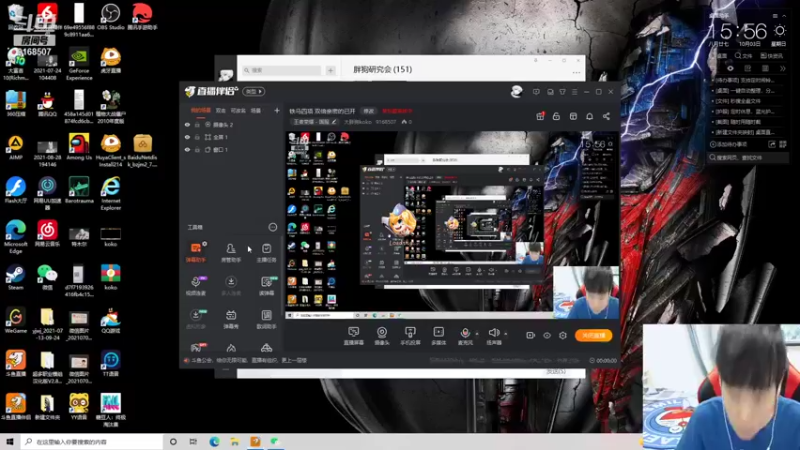Image resolution: width=800 pixels, height=450 pixels.
Task: Open the three-dot menu in the 胖狗研究会 chat window
Action: coord(577,72)
